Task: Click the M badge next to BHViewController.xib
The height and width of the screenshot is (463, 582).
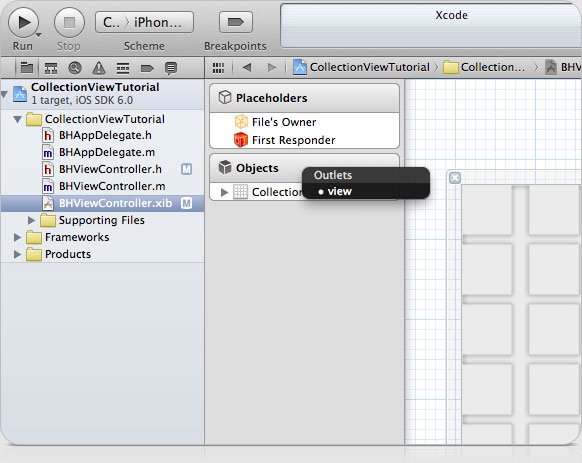Action: point(186,203)
